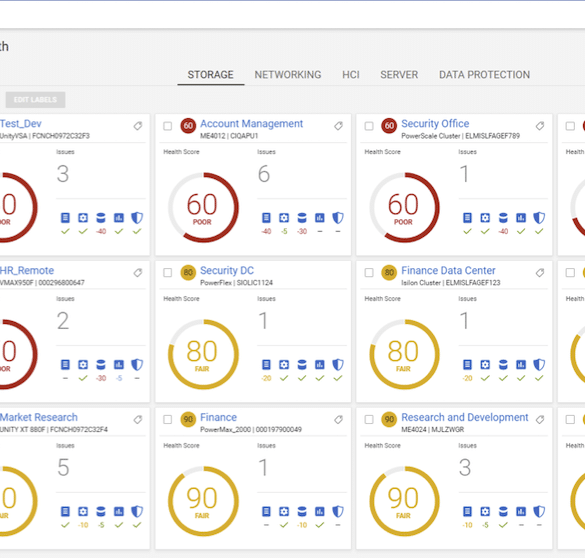Tick the checkbox for Finance PowerMax_2000

coord(168,420)
